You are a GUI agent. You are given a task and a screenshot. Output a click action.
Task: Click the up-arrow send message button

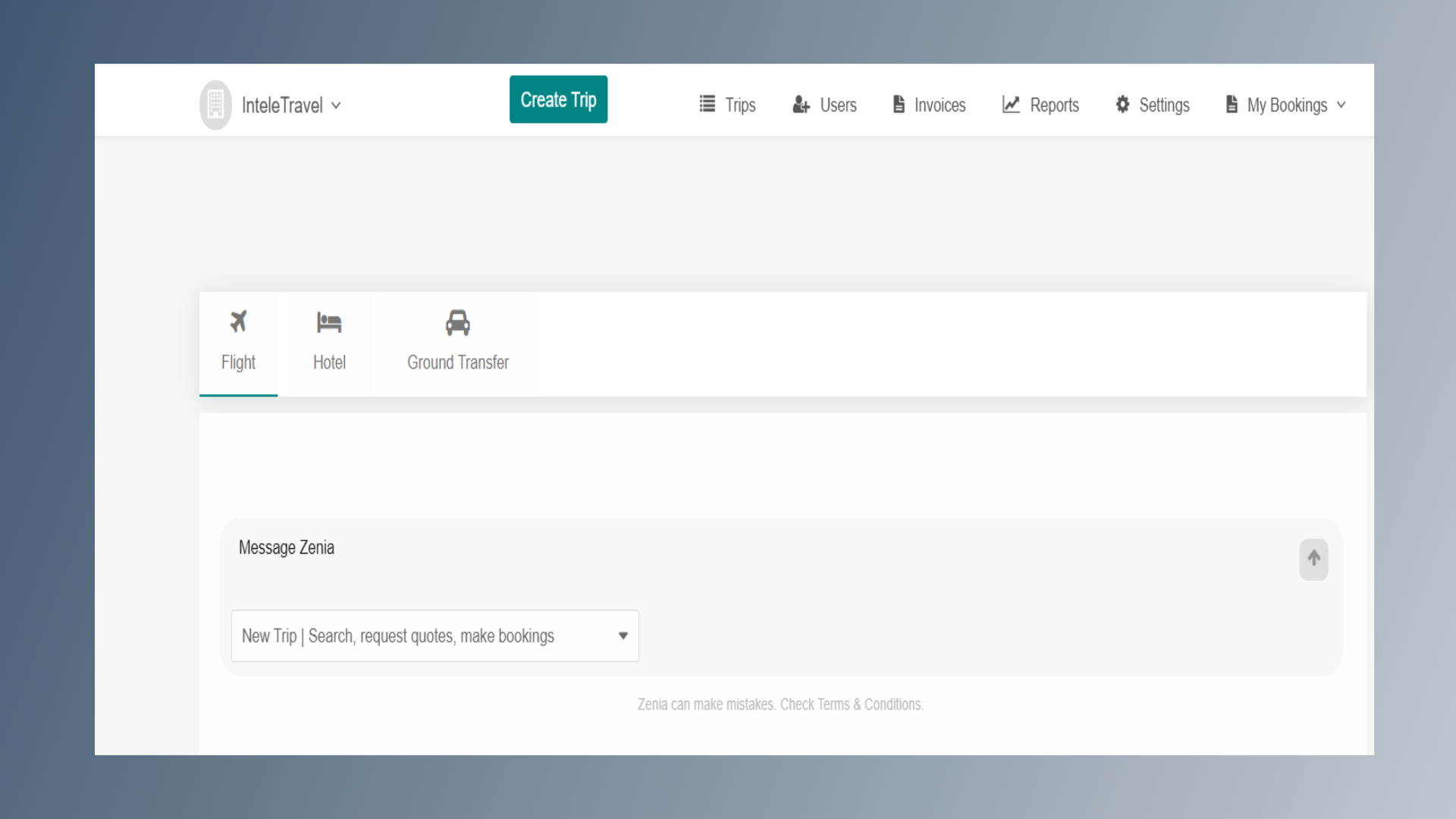(1313, 559)
